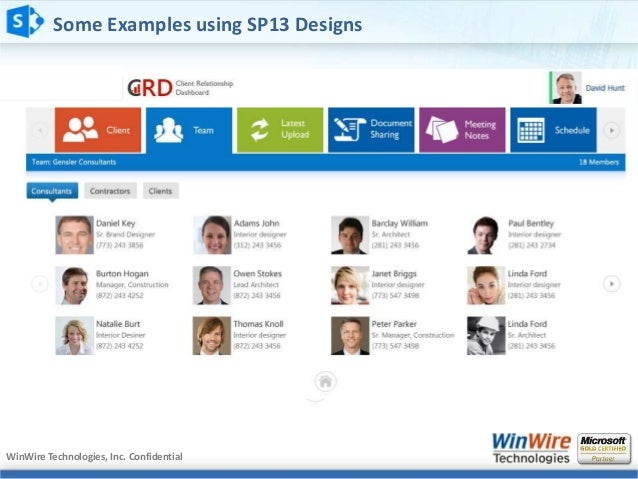
Task: Click the name Daniel Key
Action: [x=116, y=223]
